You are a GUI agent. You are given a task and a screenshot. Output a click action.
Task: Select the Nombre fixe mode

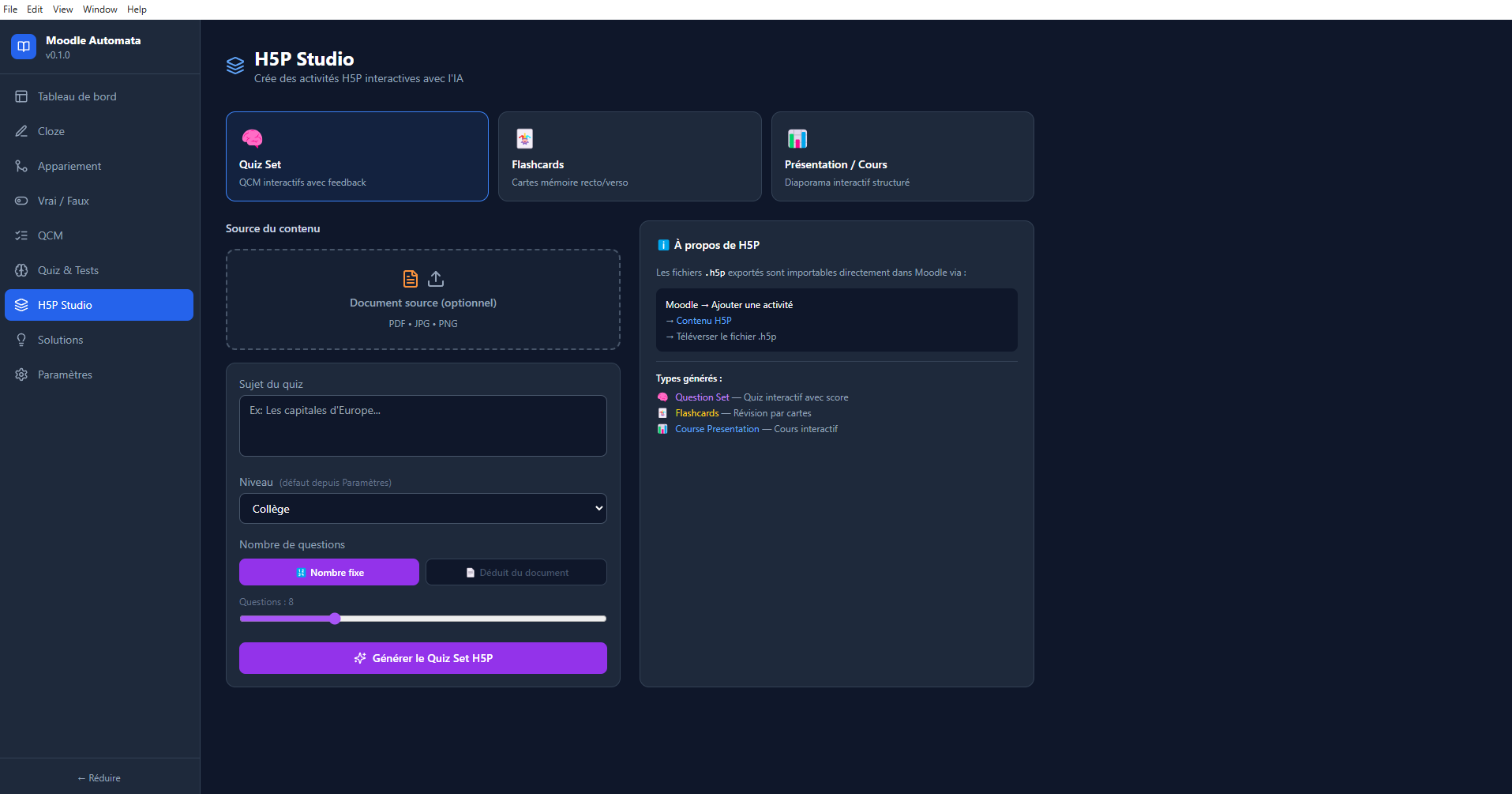329,572
